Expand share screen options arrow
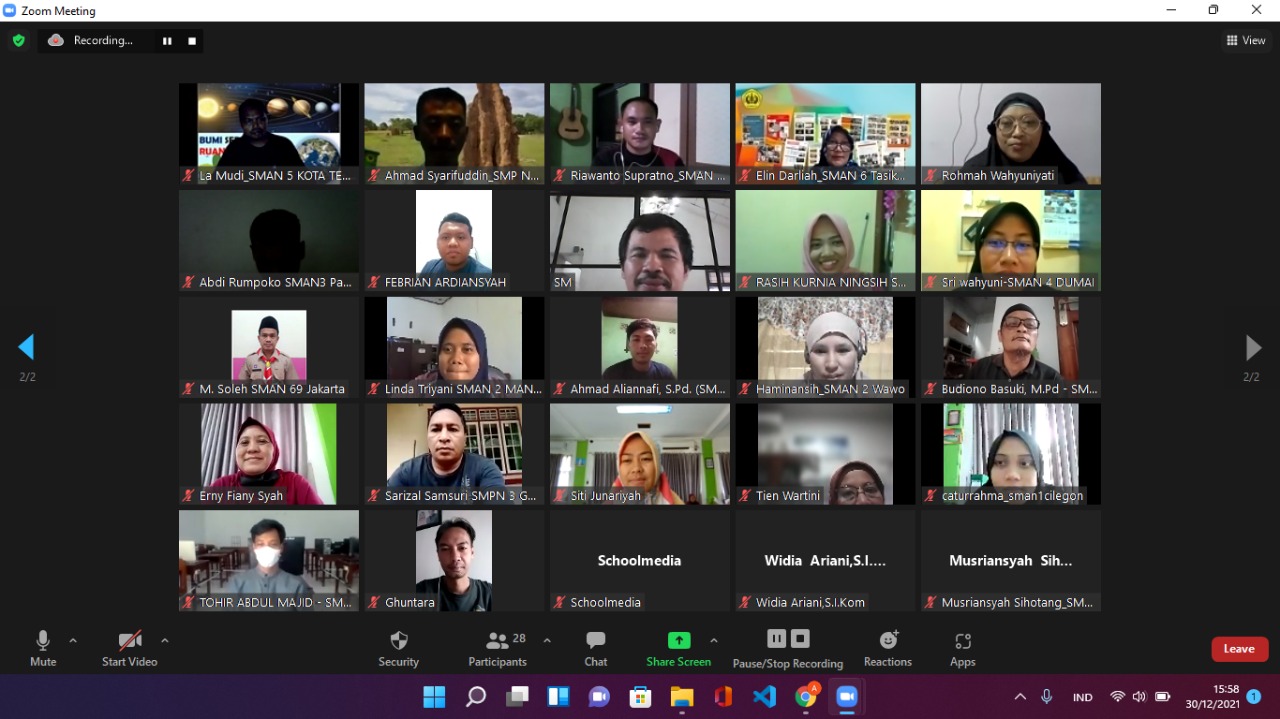Screen dimensions: 1280x719 [x=714, y=640]
